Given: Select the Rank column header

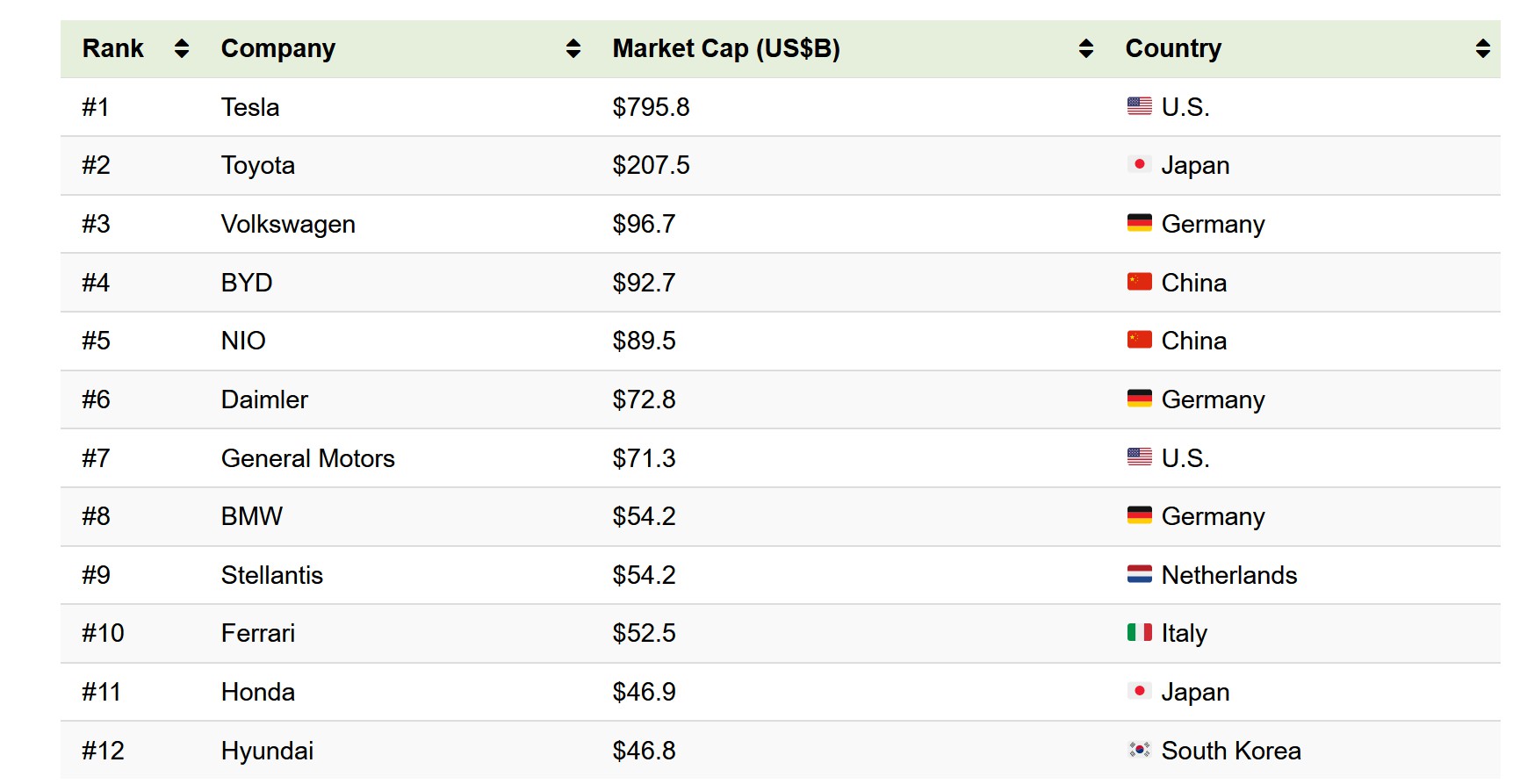Looking at the screenshot, I should 113,48.
